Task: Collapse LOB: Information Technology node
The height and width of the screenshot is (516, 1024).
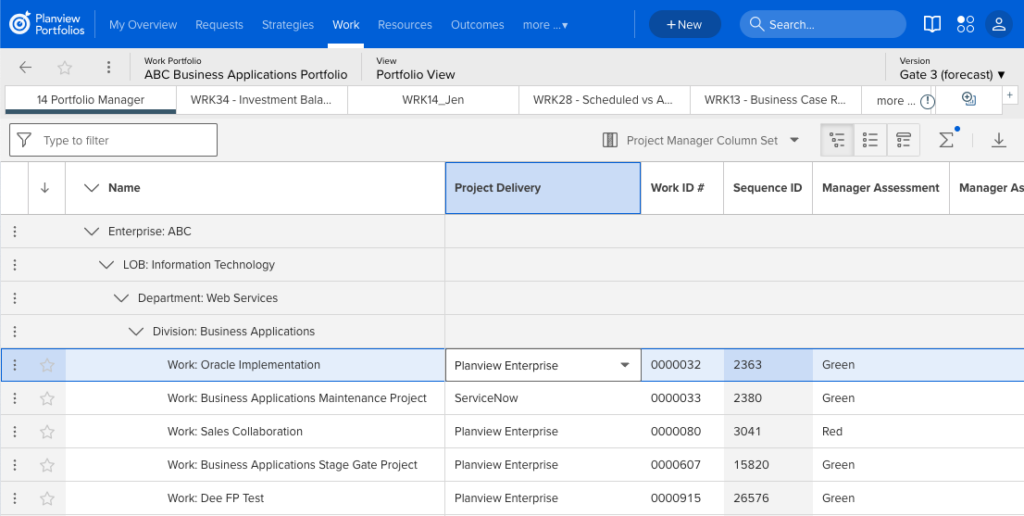Action: click(106, 265)
